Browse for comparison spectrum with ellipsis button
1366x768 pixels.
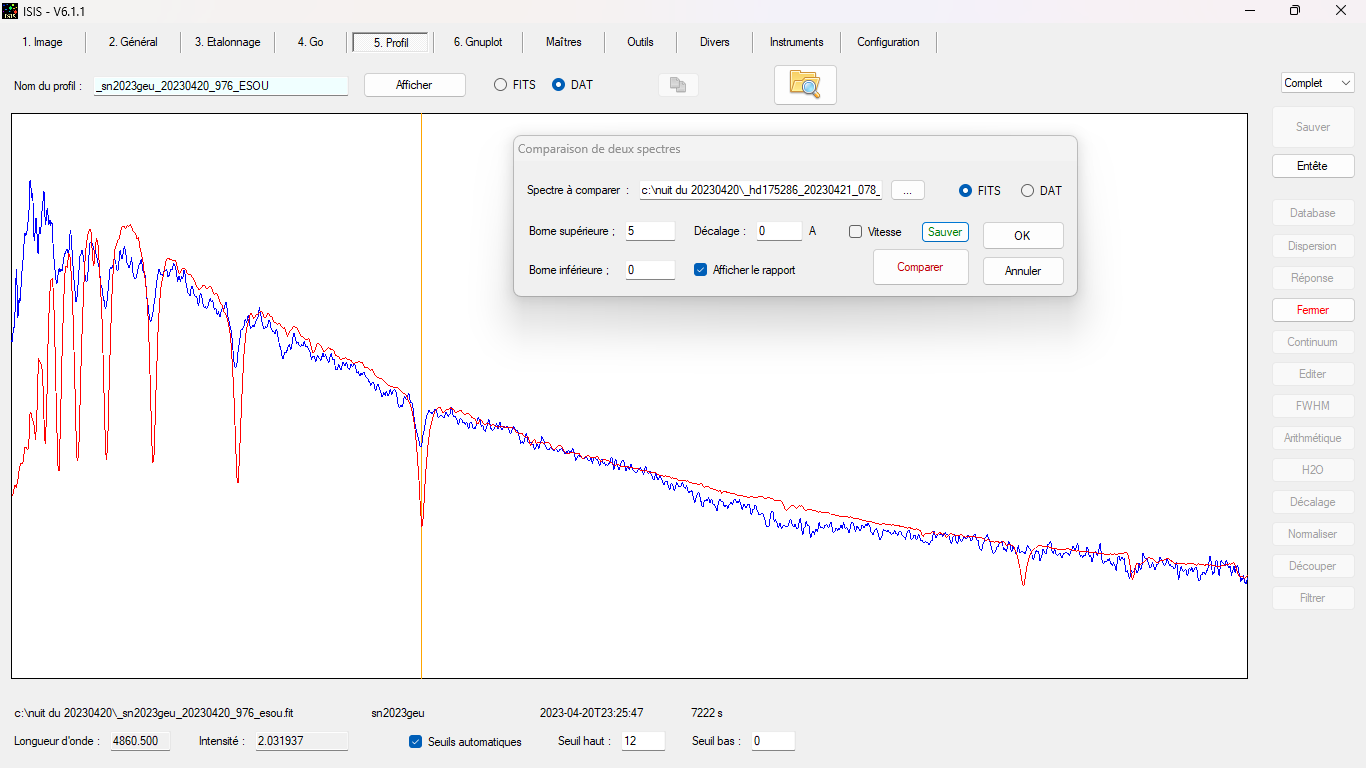click(x=907, y=190)
